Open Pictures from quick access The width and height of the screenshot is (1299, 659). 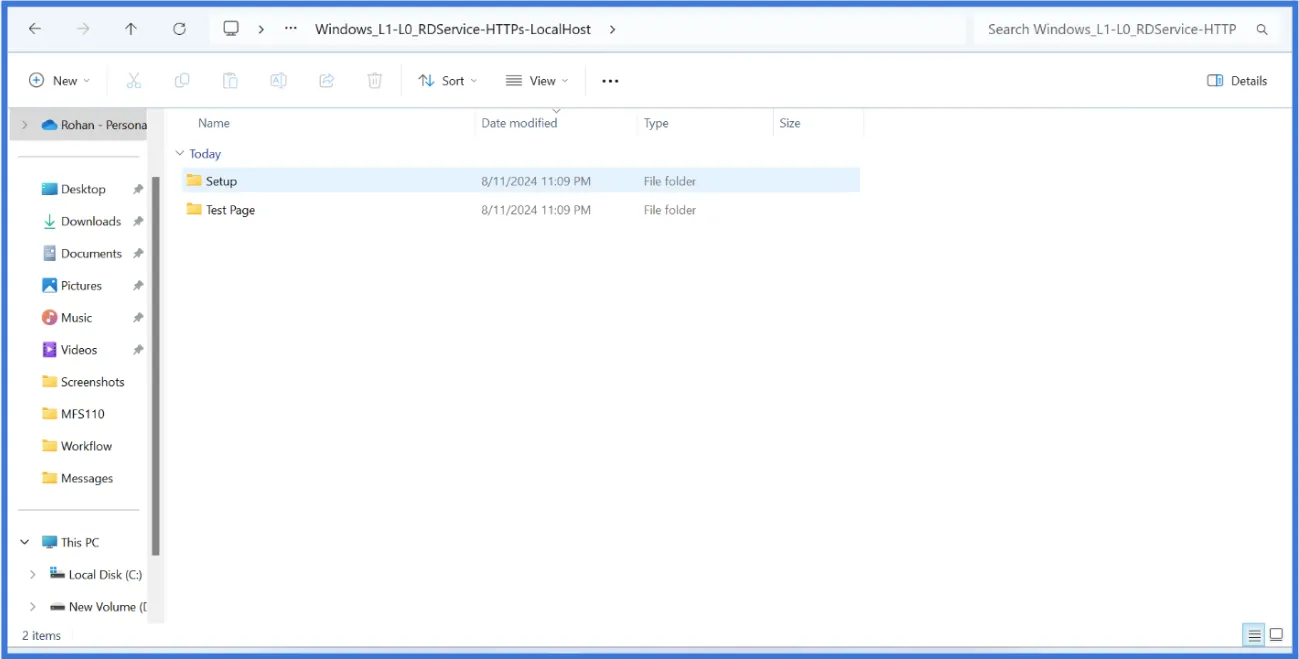click(x=72, y=285)
